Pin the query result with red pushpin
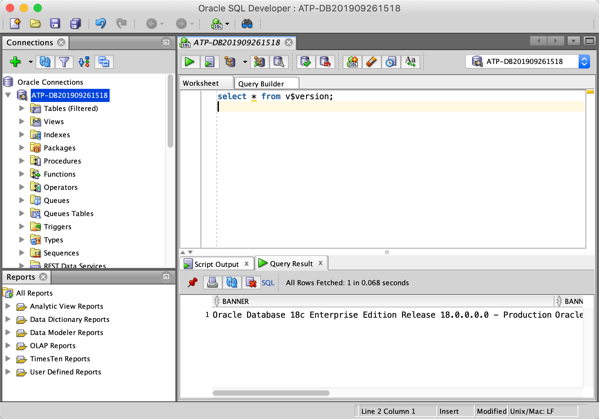Screen dimensions: 599x419 tap(193, 283)
